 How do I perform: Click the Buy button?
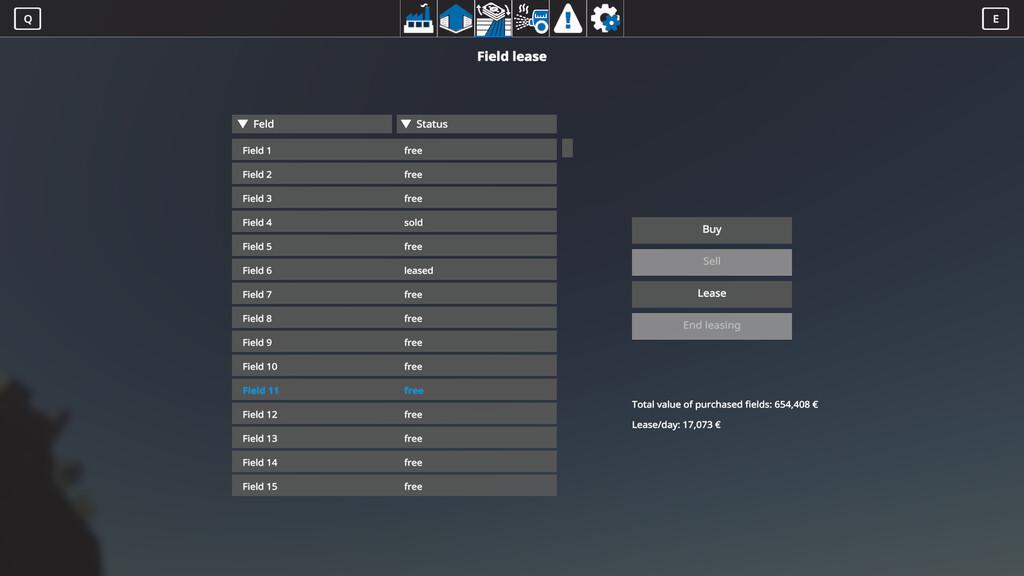(x=711, y=230)
